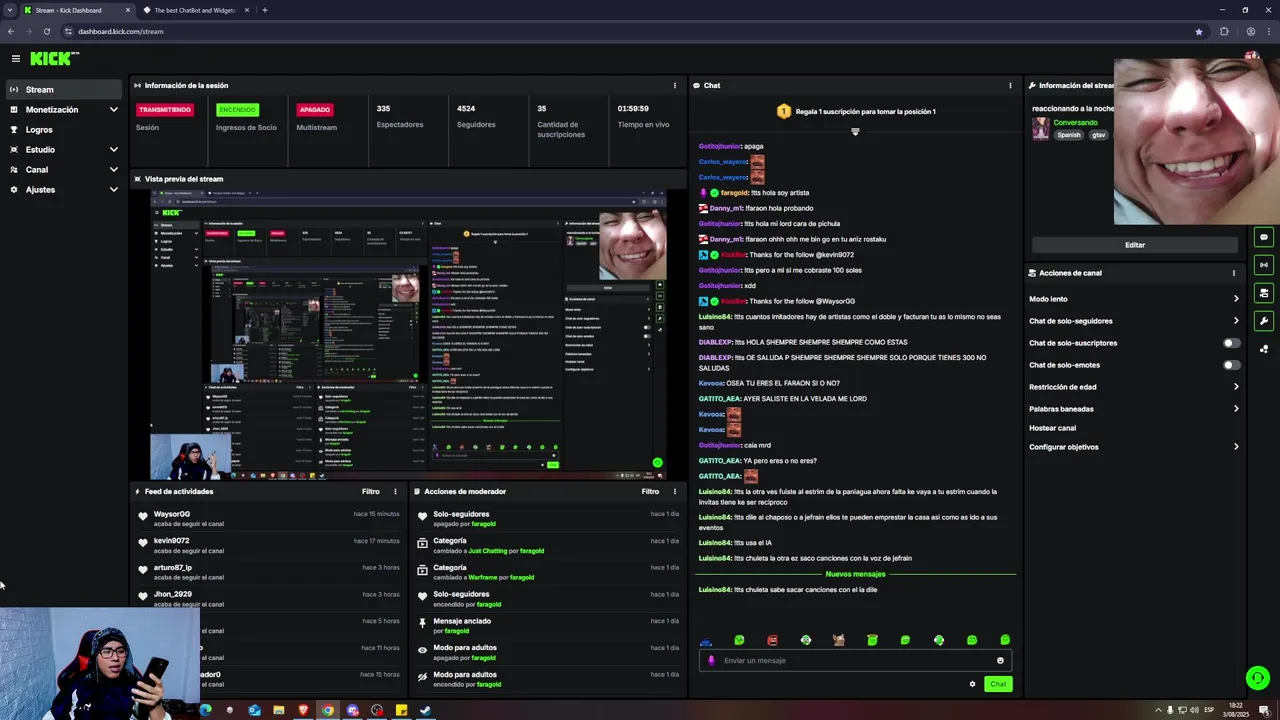Click the Spanish language tag in stream info
1280x720 pixels.
point(1069,135)
